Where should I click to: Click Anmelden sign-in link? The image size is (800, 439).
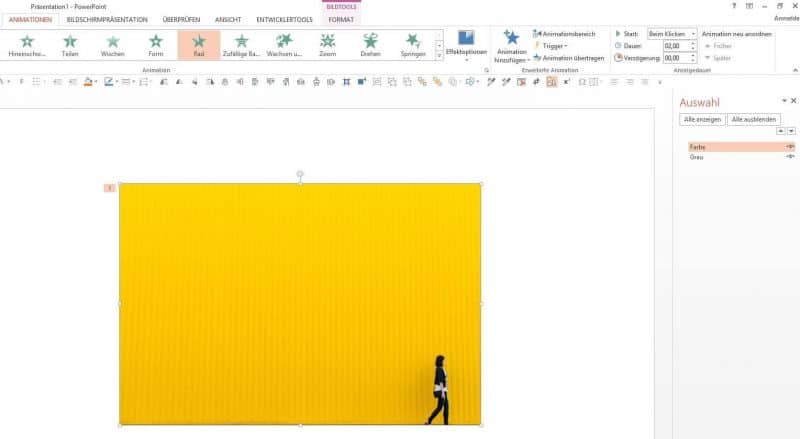point(787,18)
